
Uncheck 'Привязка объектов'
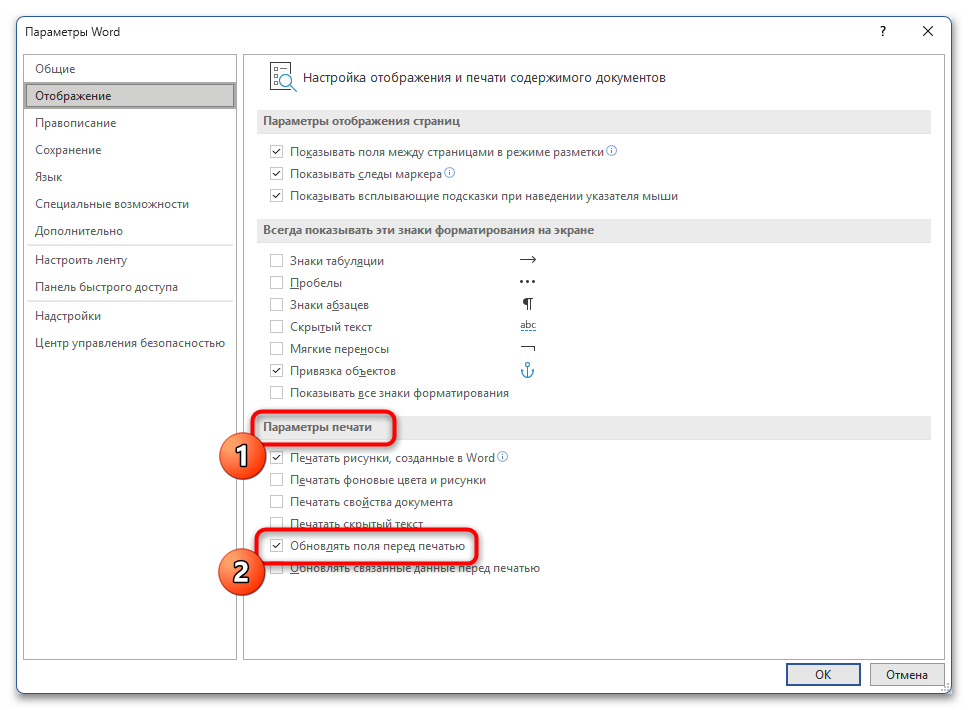coord(277,371)
